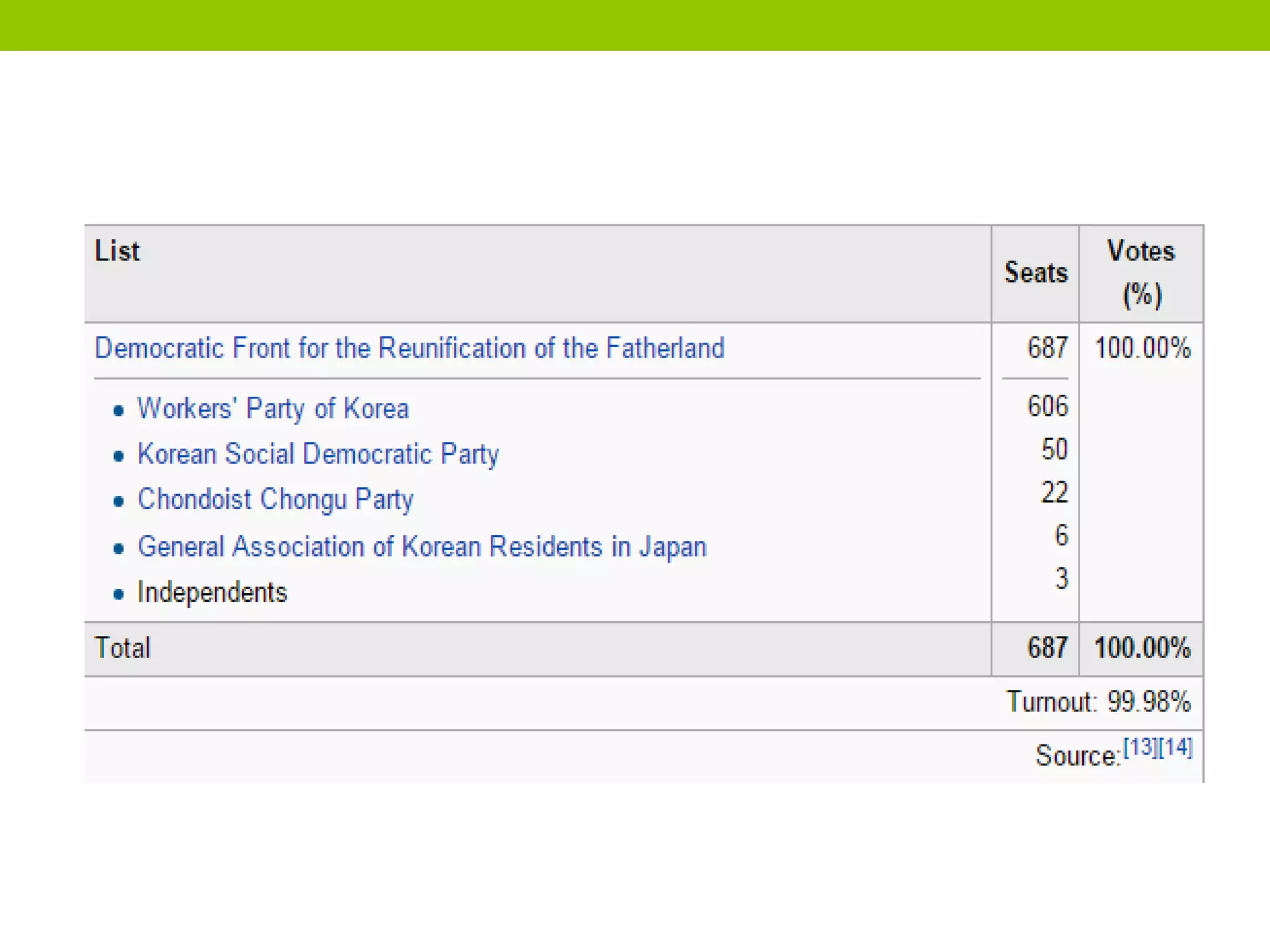Open source citation 14

click(x=1176, y=747)
